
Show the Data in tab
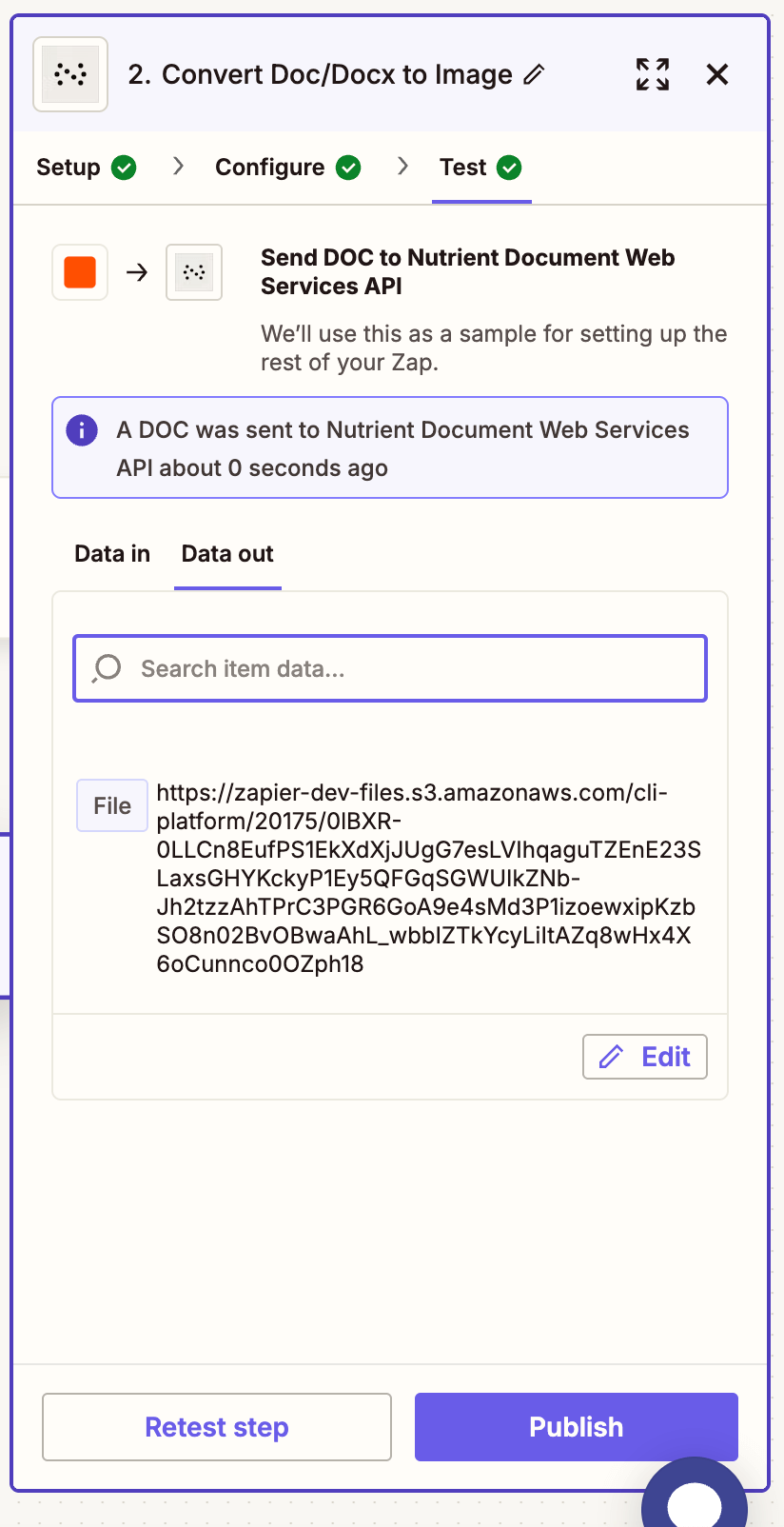[112, 554]
